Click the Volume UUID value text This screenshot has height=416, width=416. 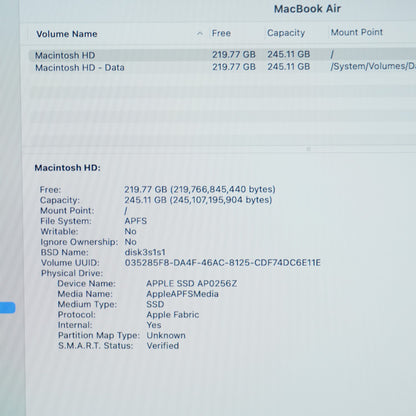click(222, 263)
